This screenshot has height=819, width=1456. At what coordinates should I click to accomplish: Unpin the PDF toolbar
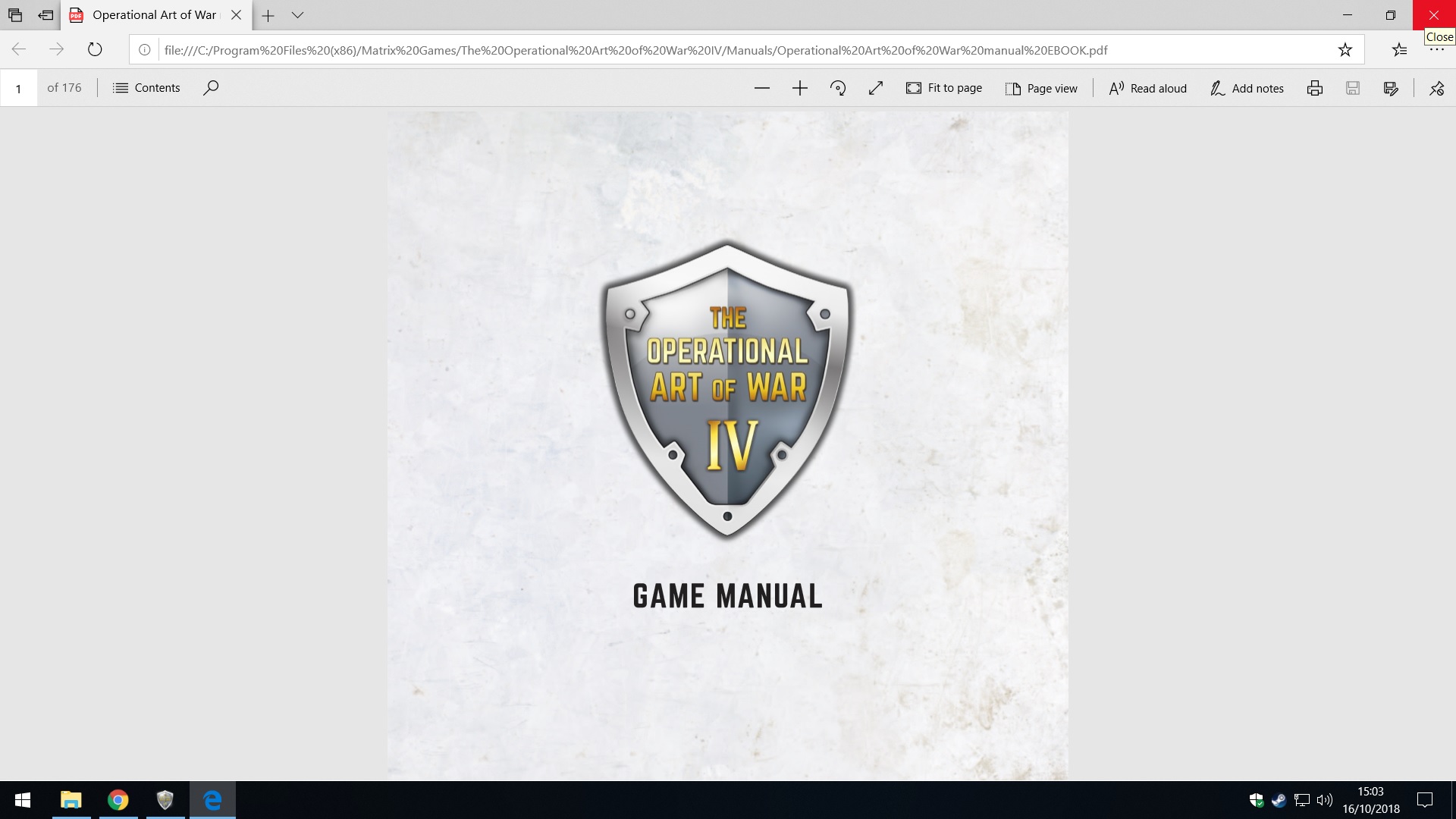pyautogui.click(x=1437, y=88)
